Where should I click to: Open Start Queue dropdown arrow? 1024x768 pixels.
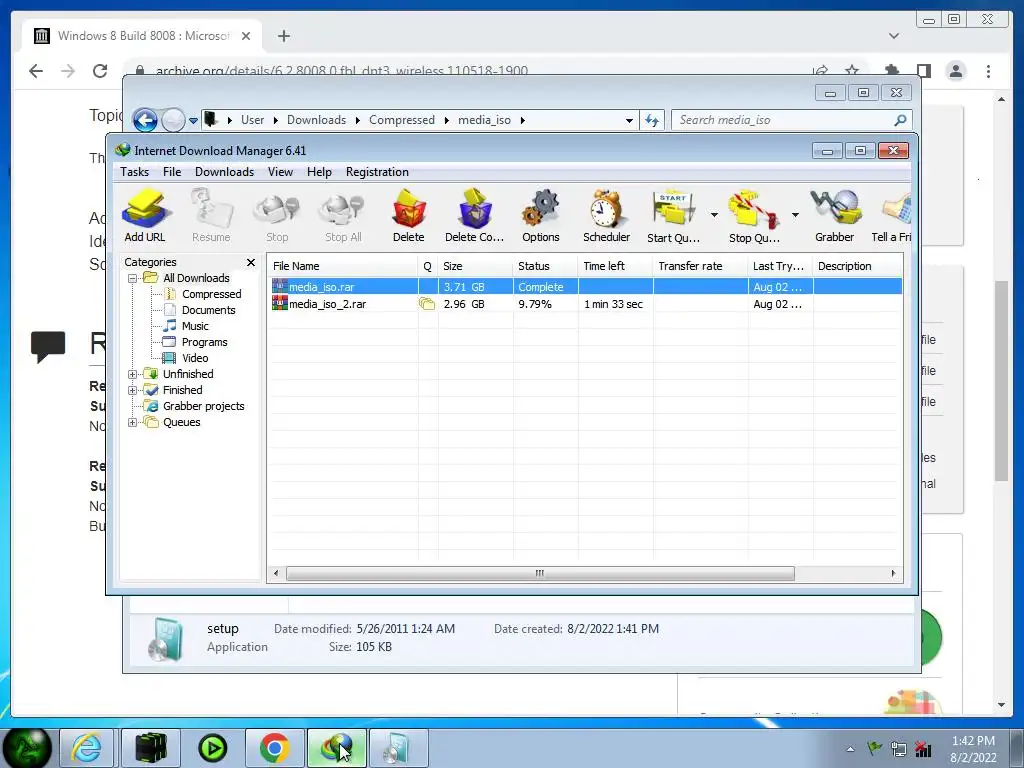pos(714,215)
